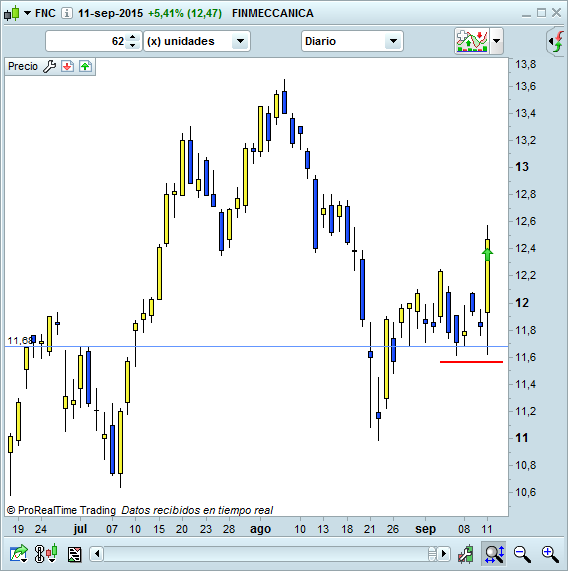Screen dimensions: 568x571
Task: Click the horizontal scrollbar left arrow
Action: [97, 554]
